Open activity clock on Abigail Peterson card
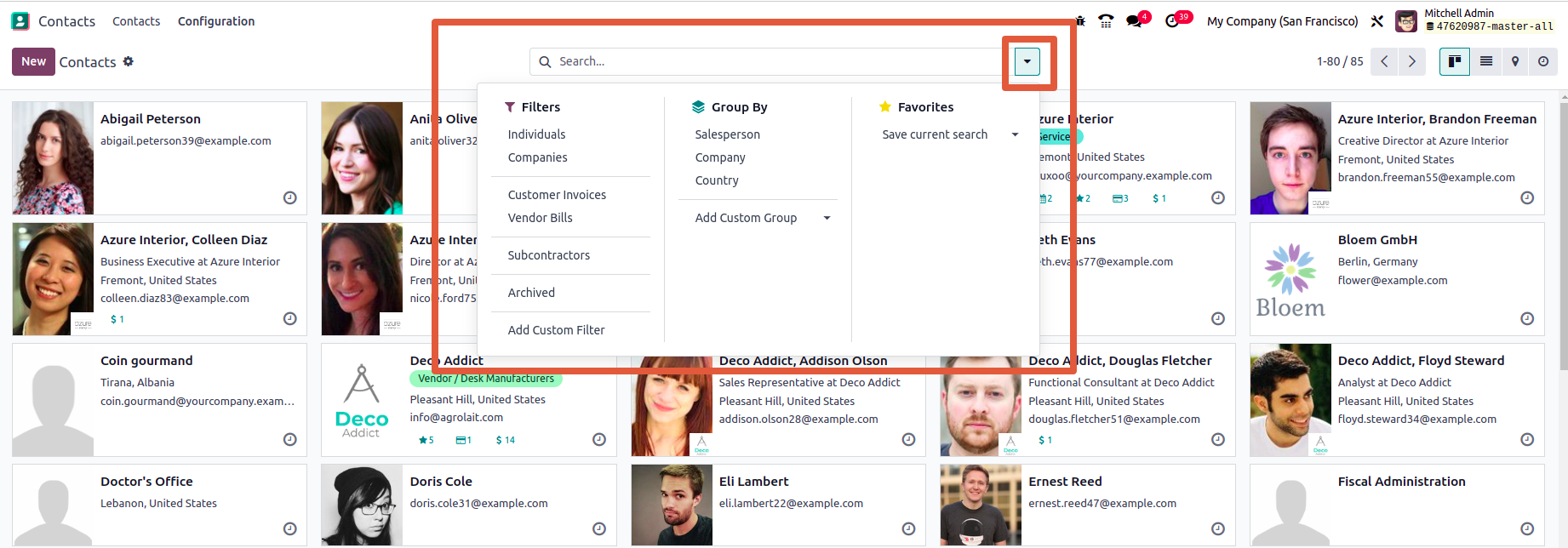This screenshot has height=548, width=1568. pyautogui.click(x=290, y=197)
